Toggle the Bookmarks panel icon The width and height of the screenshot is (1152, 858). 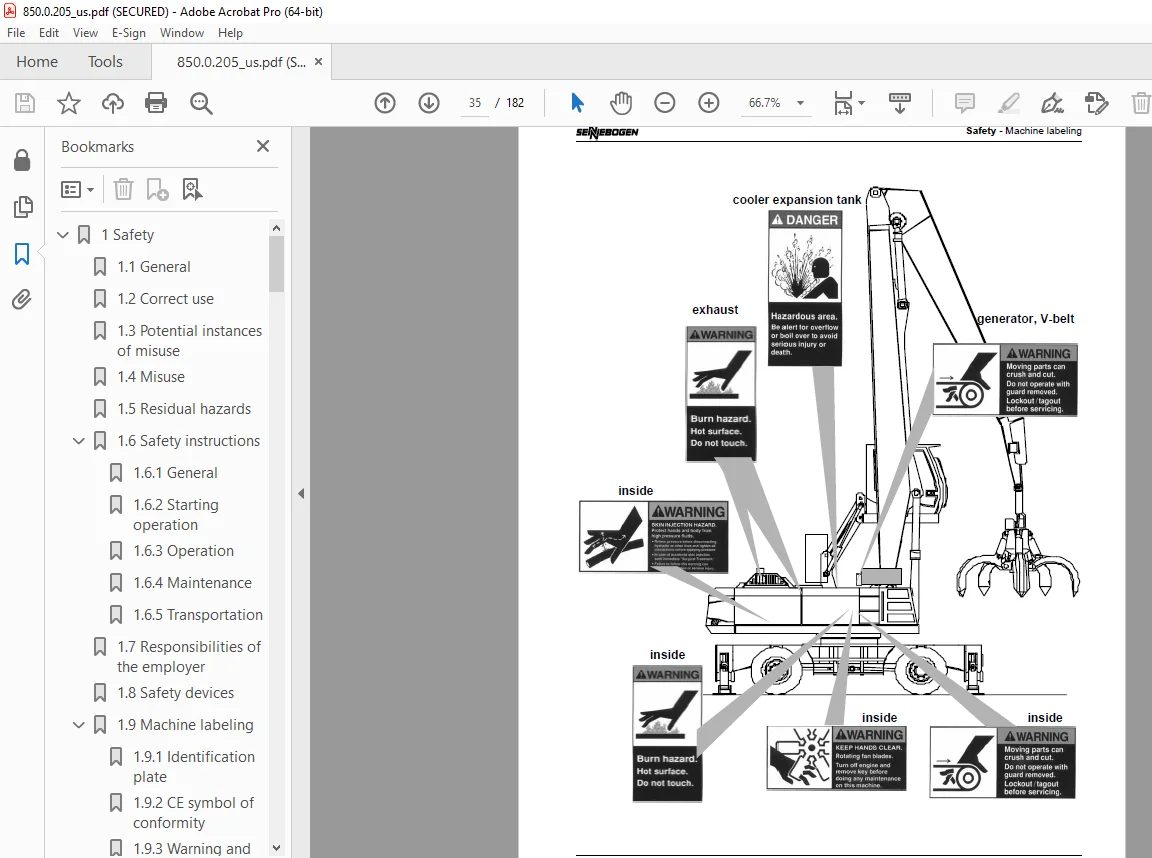[x=22, y=254]
